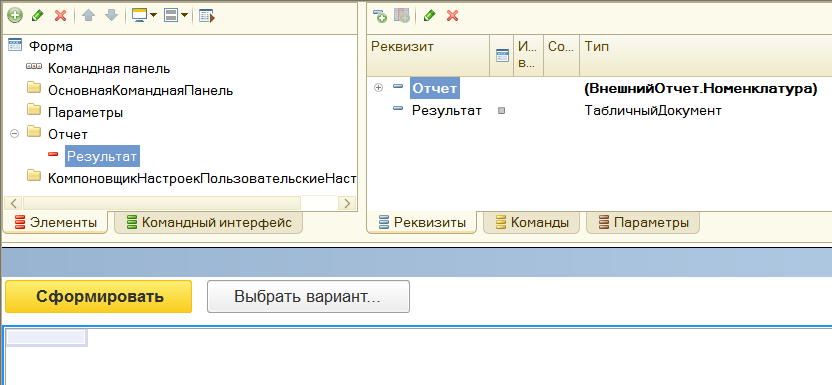Click the edit pencil in attributes toolbar
This screenshot has width=832, height=385.
(x=429, y=16)
